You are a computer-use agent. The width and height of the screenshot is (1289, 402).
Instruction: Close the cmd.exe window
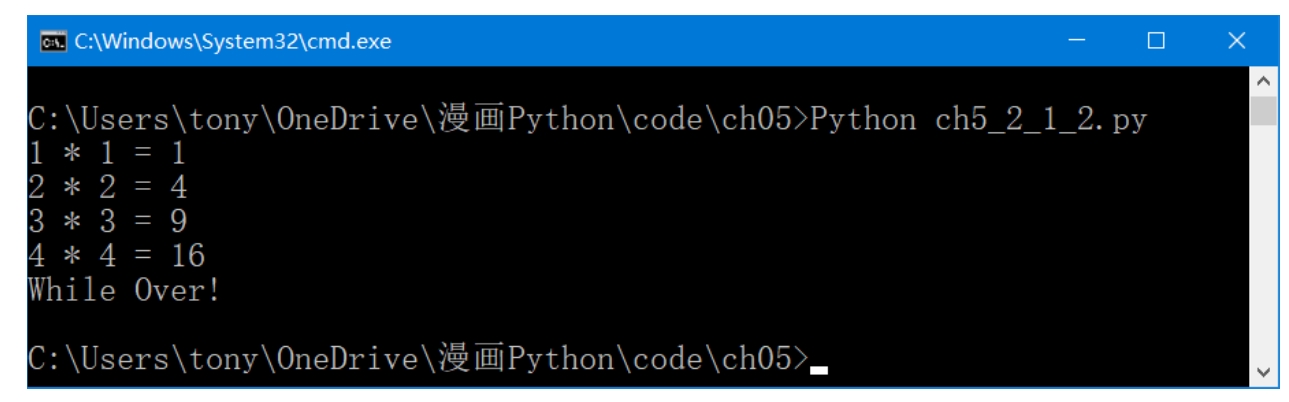tap(1236, 41)
